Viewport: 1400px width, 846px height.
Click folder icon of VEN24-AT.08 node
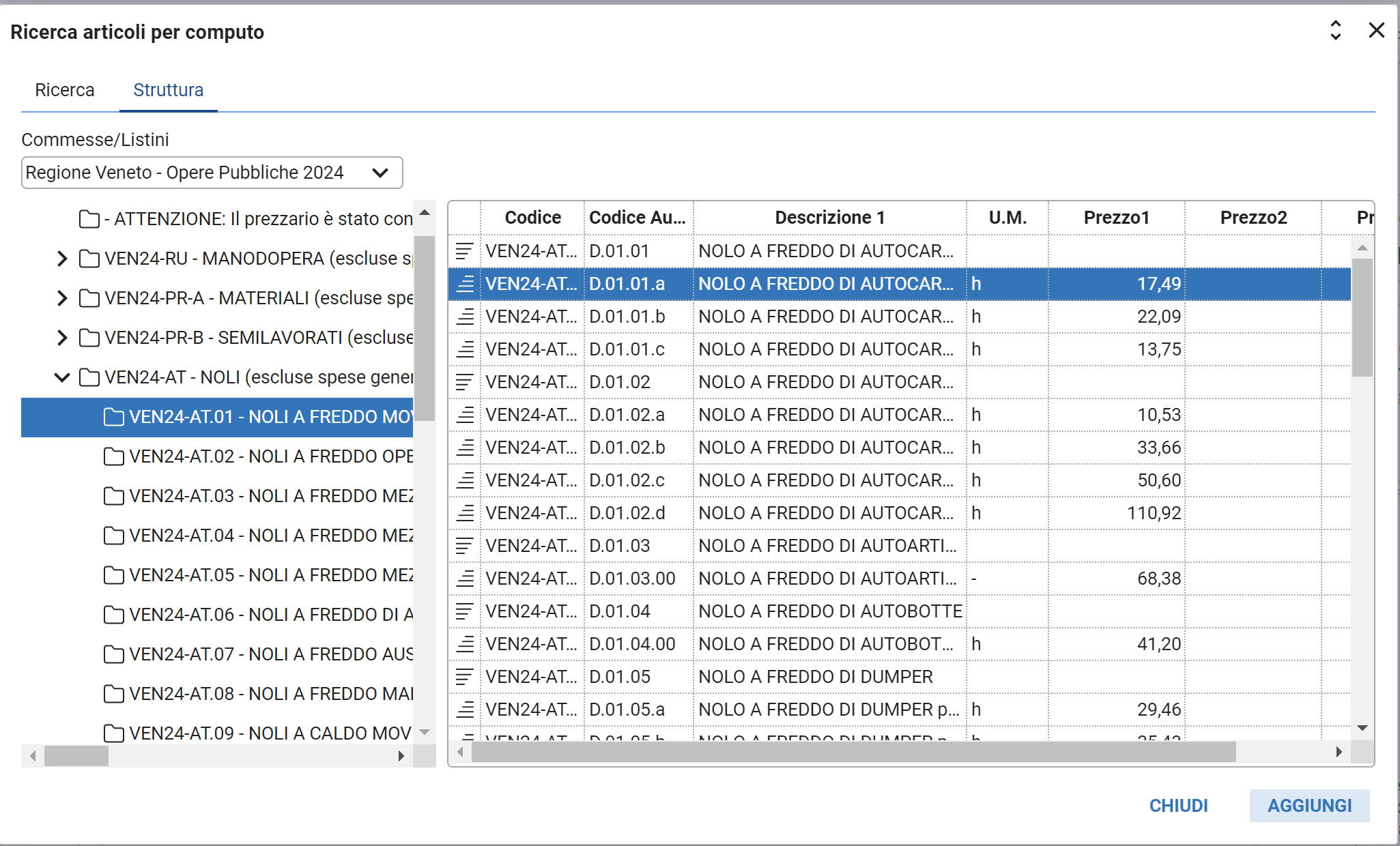[113, 694]
